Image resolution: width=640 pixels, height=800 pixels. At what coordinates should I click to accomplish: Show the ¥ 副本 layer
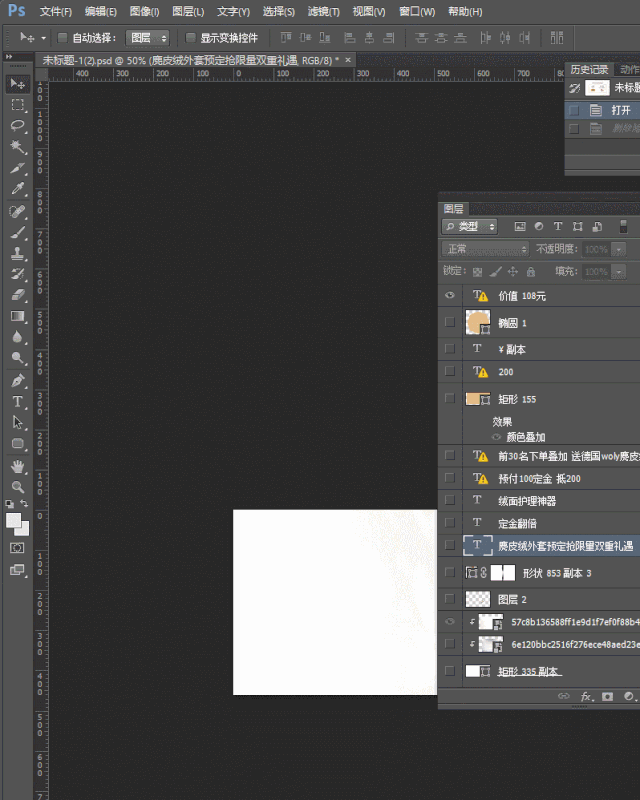(x=450, y=348)
